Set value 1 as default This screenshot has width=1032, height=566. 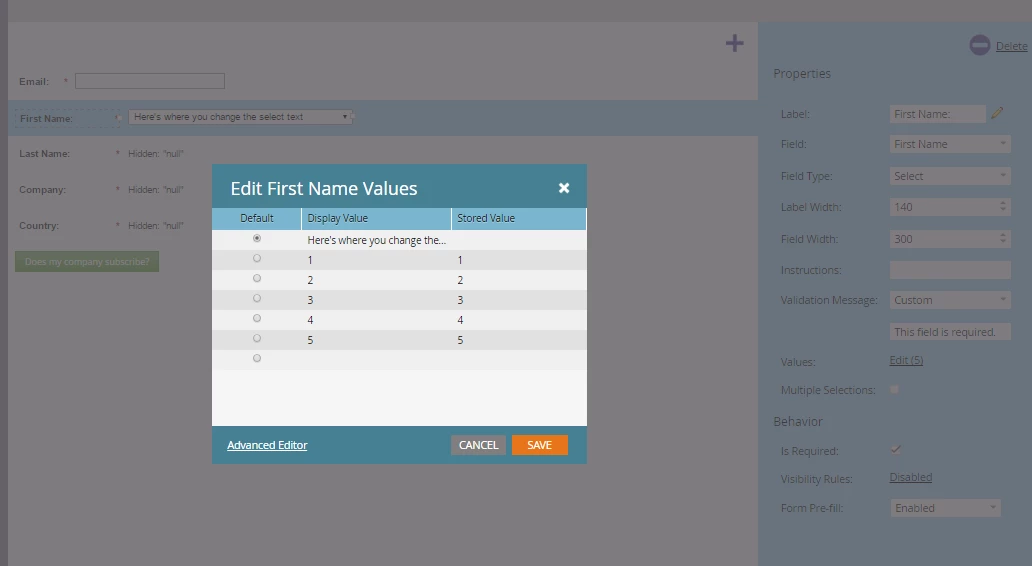tap(257, 259)
